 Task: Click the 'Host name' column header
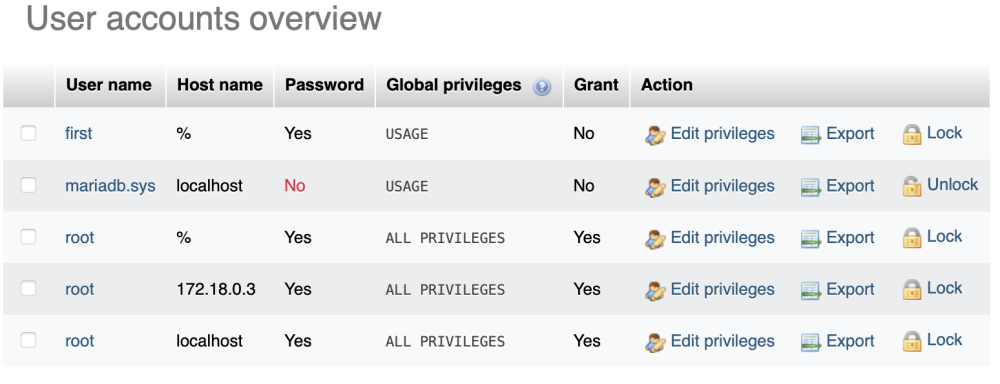(x=219, y=85)
